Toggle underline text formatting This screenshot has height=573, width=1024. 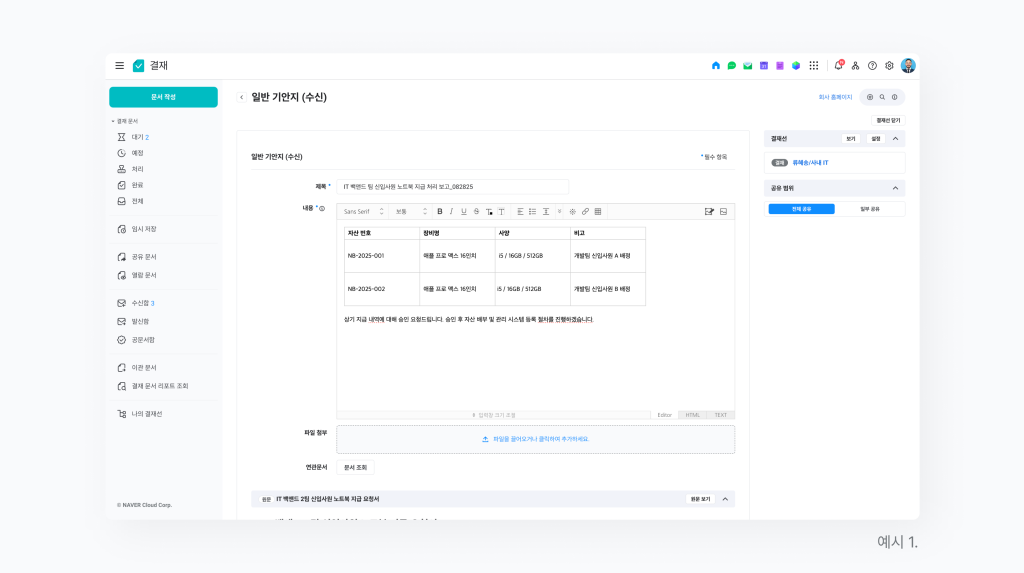[463, 211]
